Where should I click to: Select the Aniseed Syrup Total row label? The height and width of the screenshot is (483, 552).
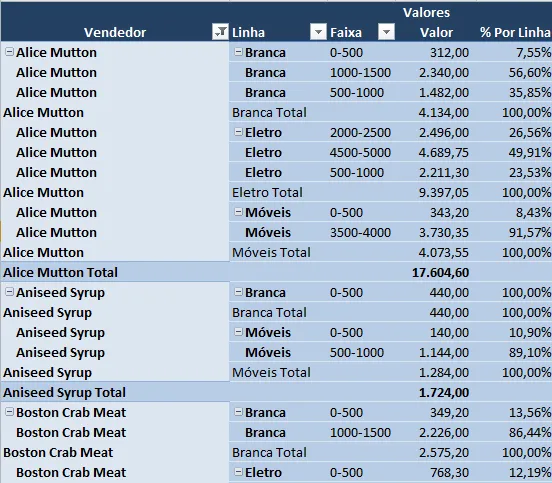[64, 393]
